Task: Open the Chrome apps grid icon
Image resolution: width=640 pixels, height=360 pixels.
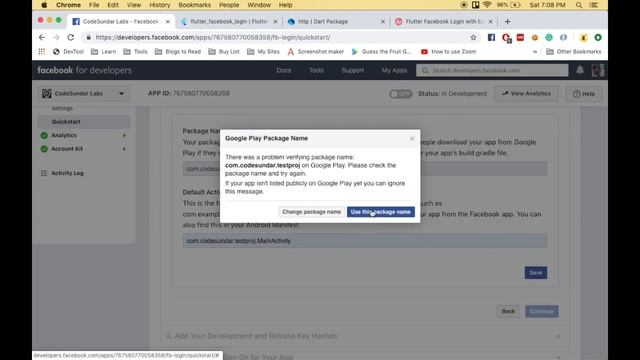Action: click(42, 51)
